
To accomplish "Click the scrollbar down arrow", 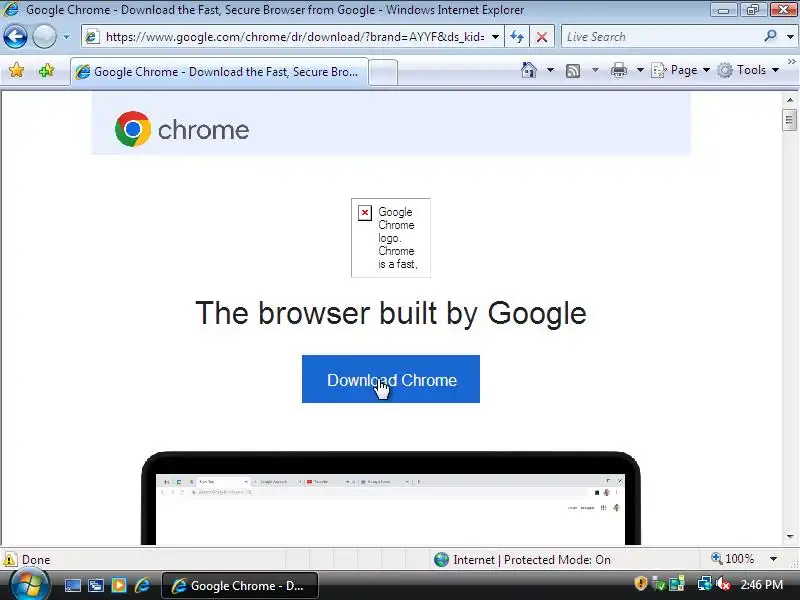I will pyautogui.click(x=790, y=537).
